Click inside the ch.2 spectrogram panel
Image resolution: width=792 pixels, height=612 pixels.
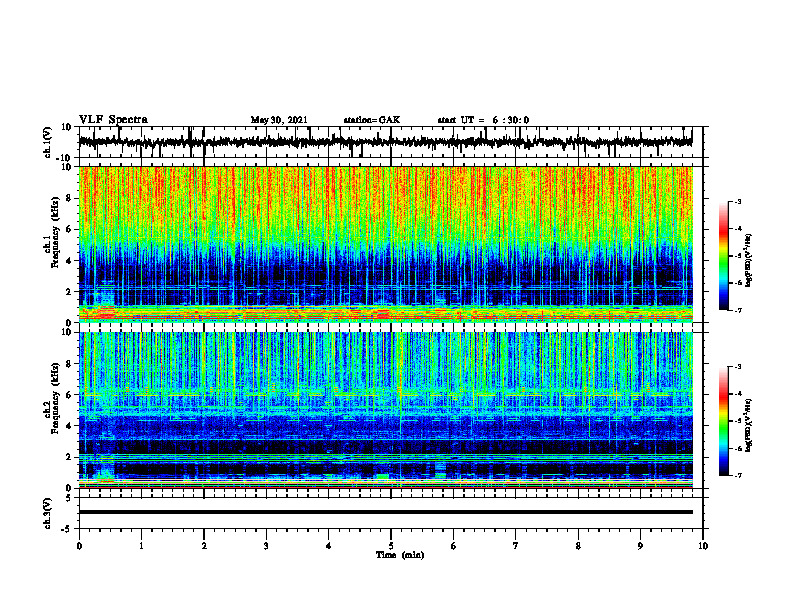click(x=386, y=410)
